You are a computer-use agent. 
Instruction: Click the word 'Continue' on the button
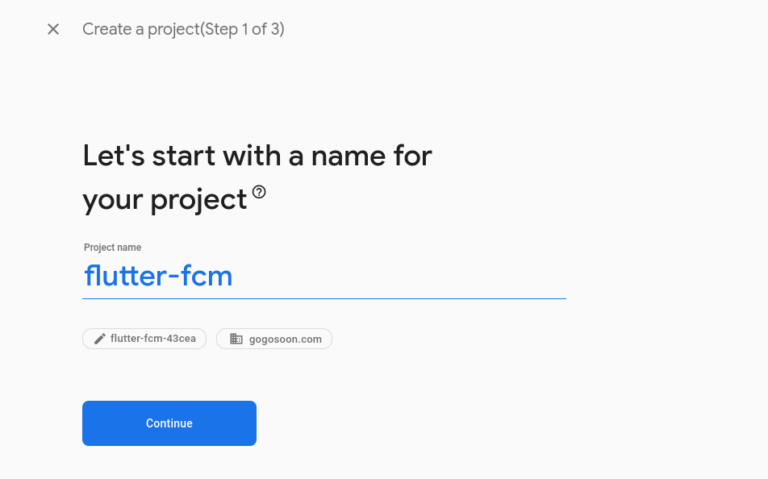click(x=169, y=423)
